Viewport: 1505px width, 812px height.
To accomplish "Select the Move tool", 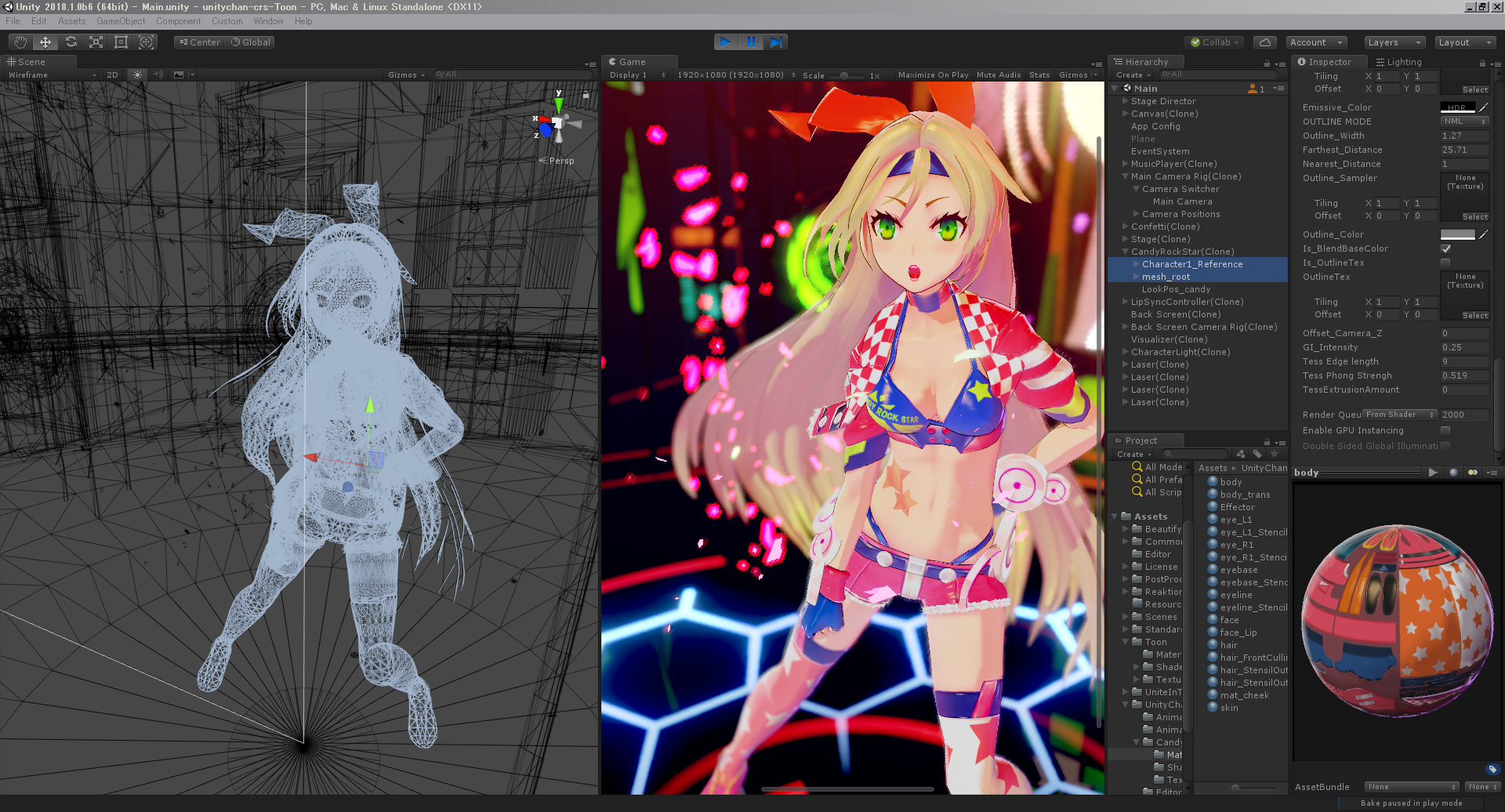I will pos(45,42).
